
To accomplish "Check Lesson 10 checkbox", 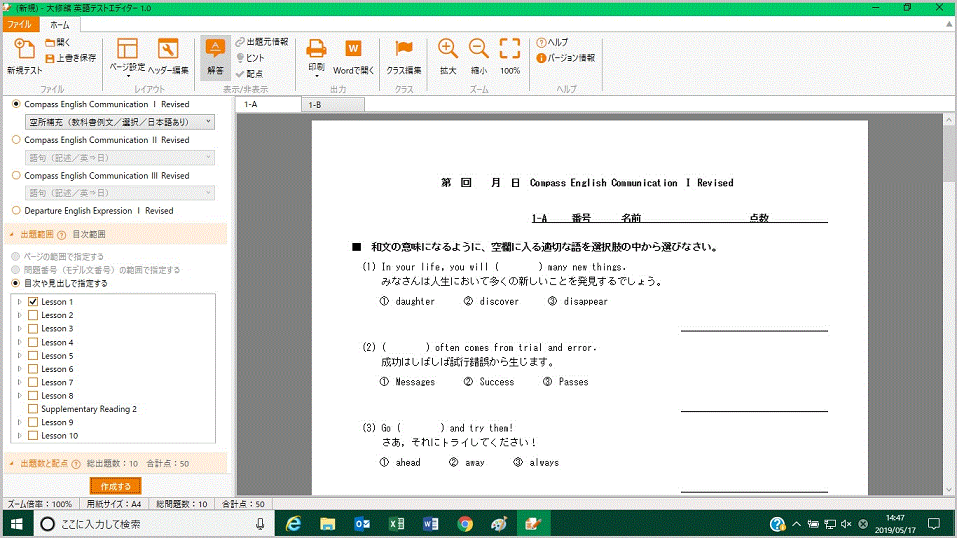I will (x=33, y=436).
